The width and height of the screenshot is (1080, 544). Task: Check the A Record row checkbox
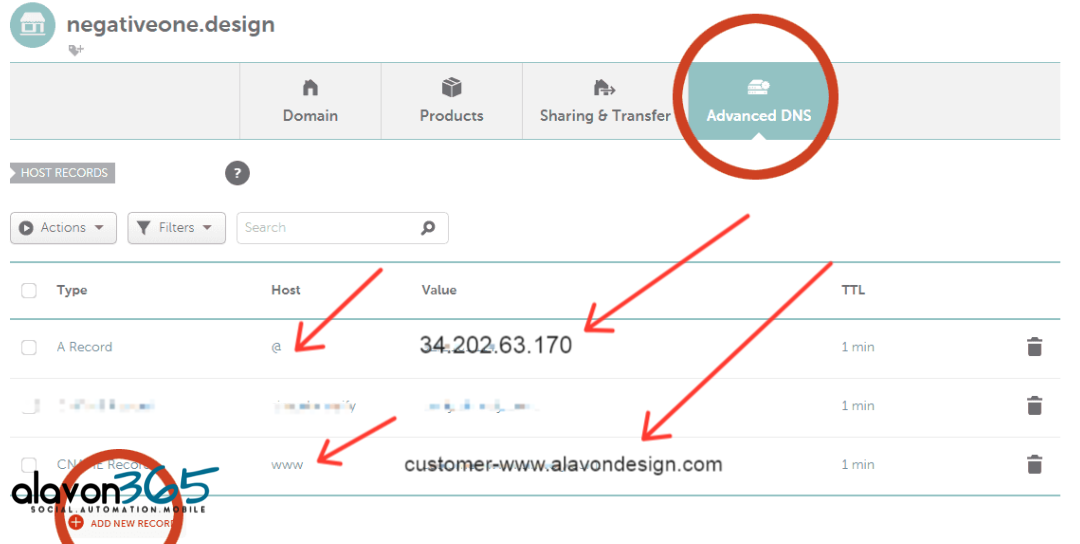(x=29, y=347)
